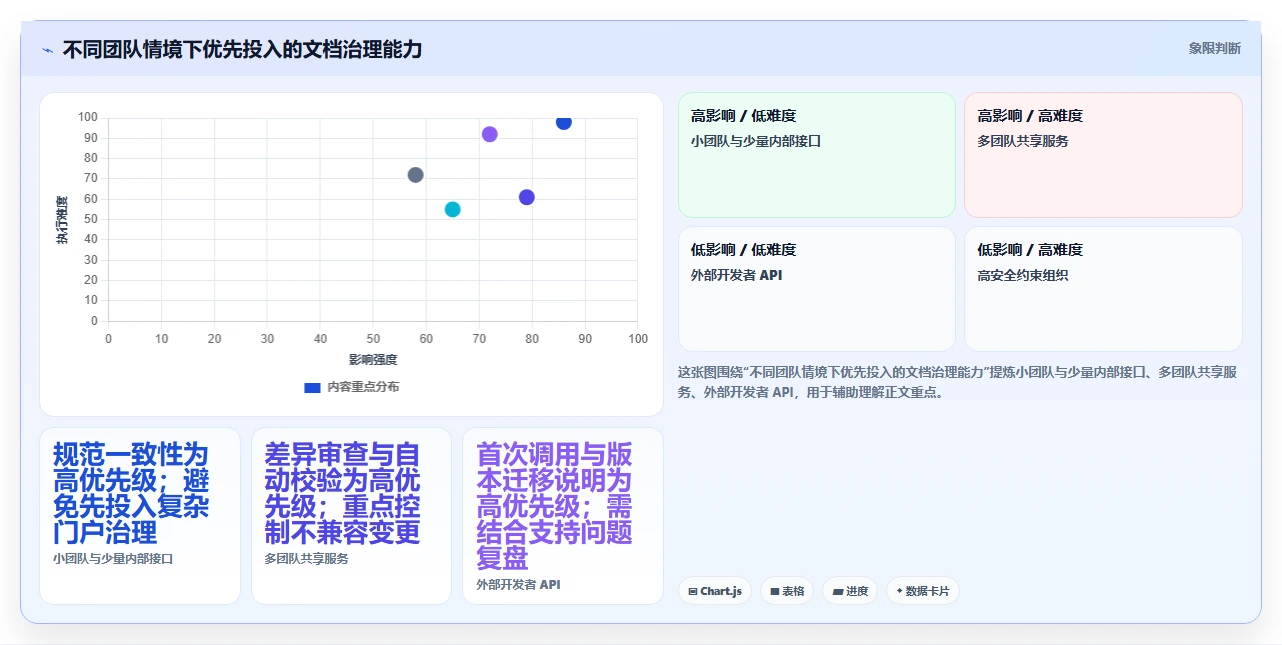Open the 高影响 / 低难度 quadrant card
This screenshot has width=1282, height=645.
click(817, 155)
